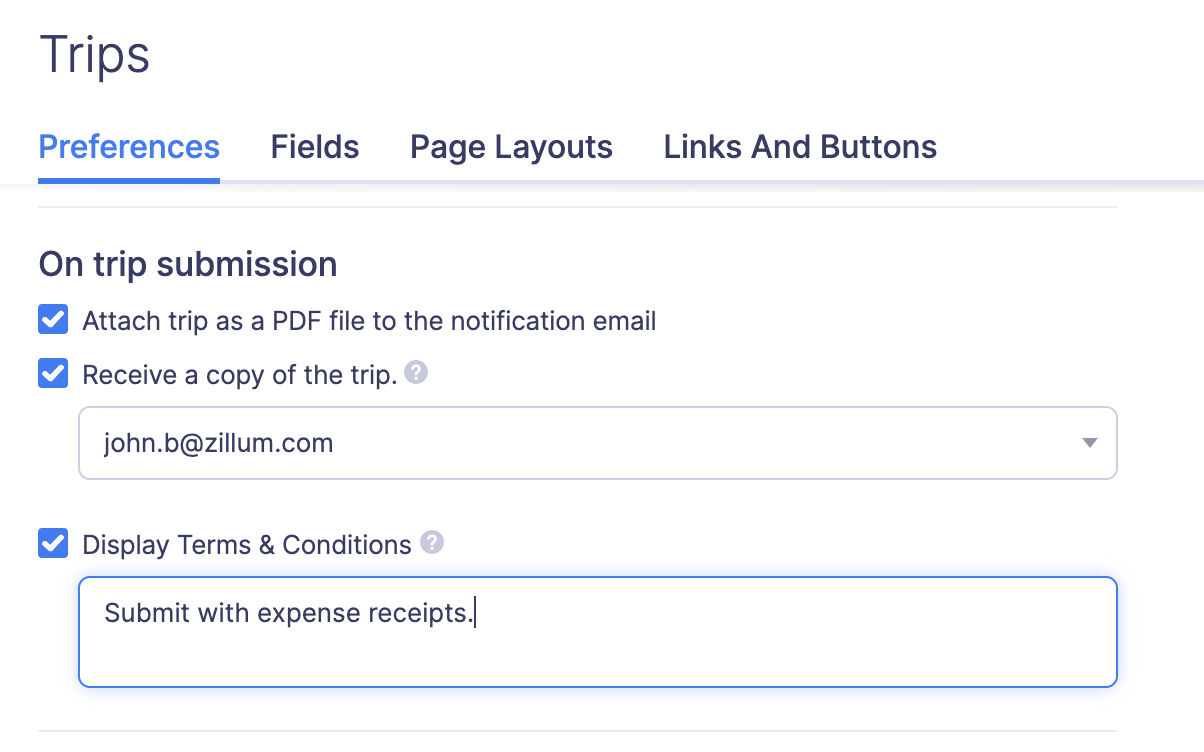Click the 'Display Terms & Conditions' label text
Screen dimensions: 1204x752
pyautogui.click(x=247, y=545)
